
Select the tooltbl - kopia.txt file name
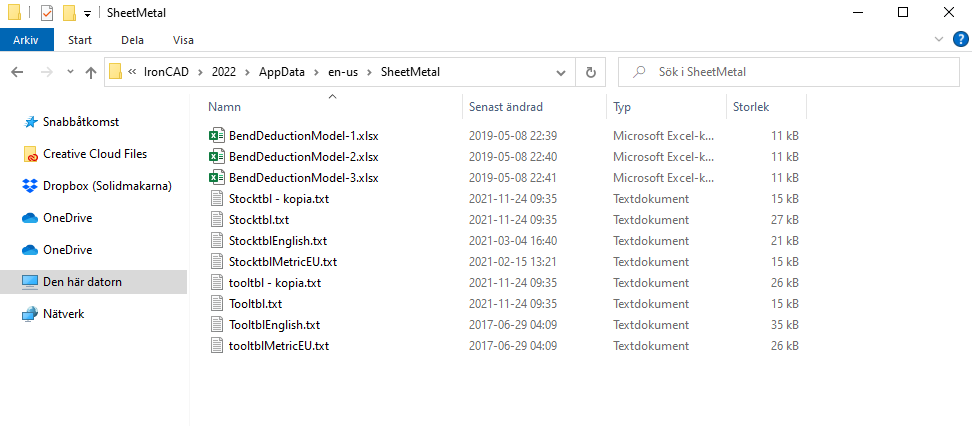[x=275, y=283]
